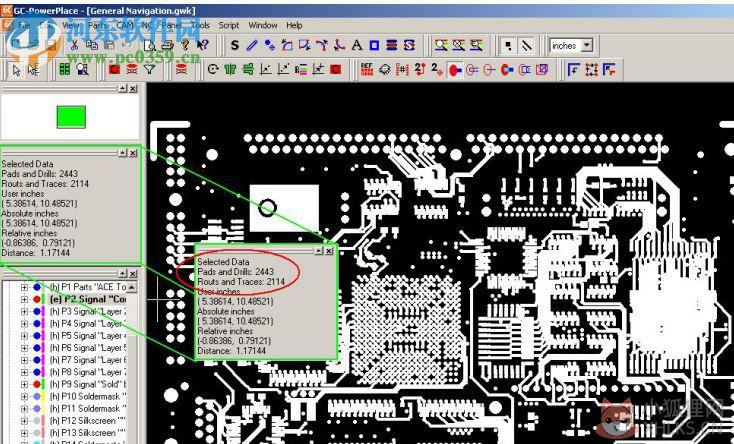This screenshot has width=734, height=444.
Task: Activate the What's This context help pointer
Action: point(203,45)
